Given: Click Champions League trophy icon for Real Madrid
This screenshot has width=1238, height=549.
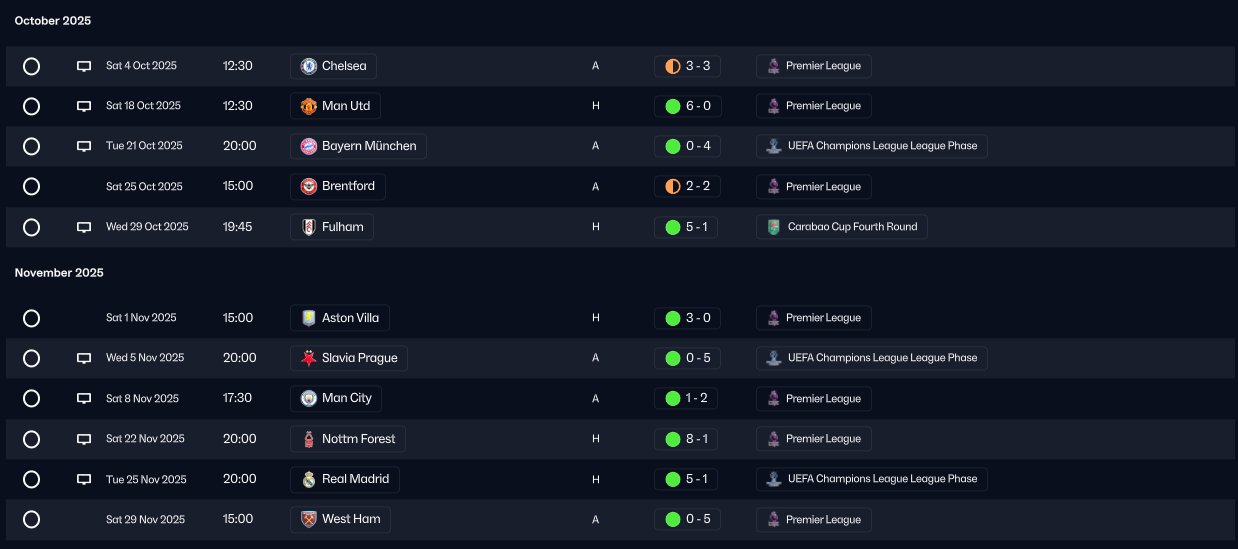Looking at the screenshot, I should 773,479.
